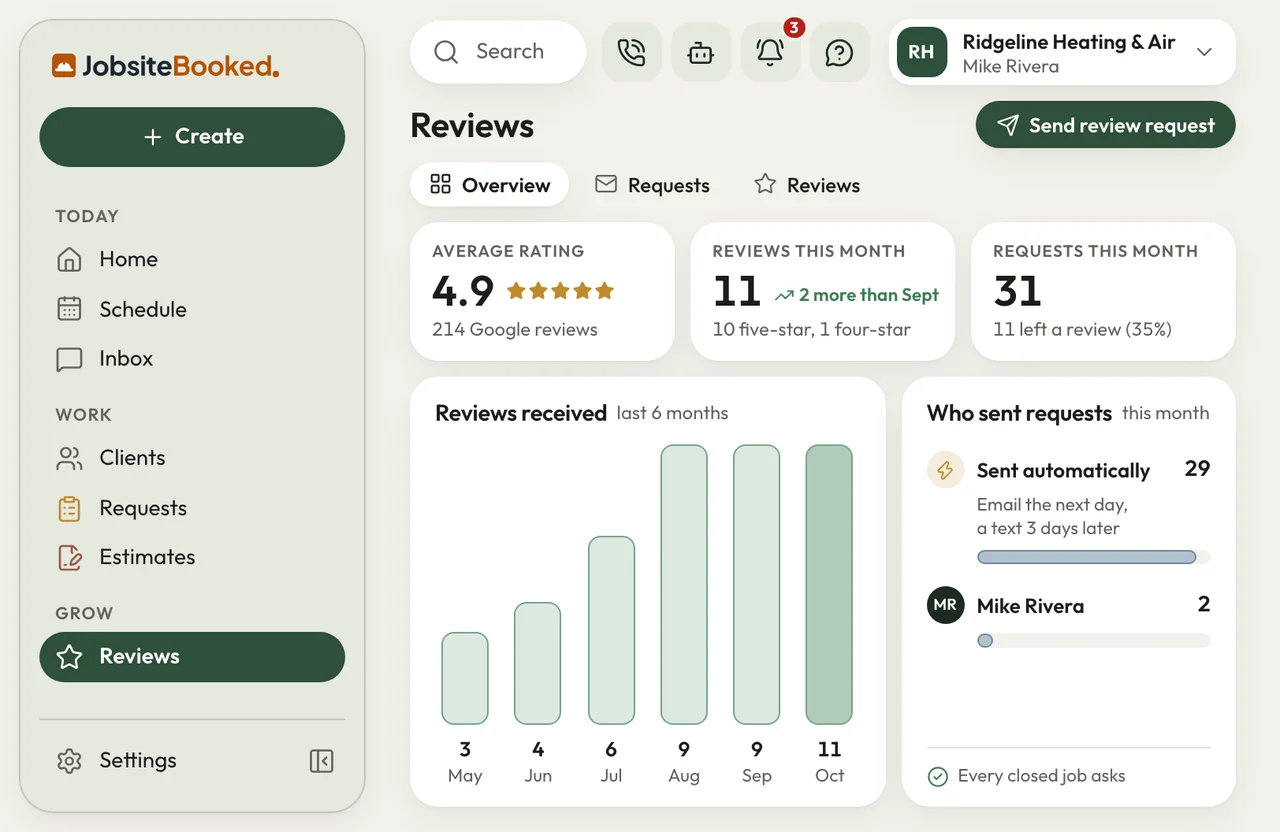Screen dimensions: 1280x832
Task: Open Home in the sidebar
Action: point(192,259)
